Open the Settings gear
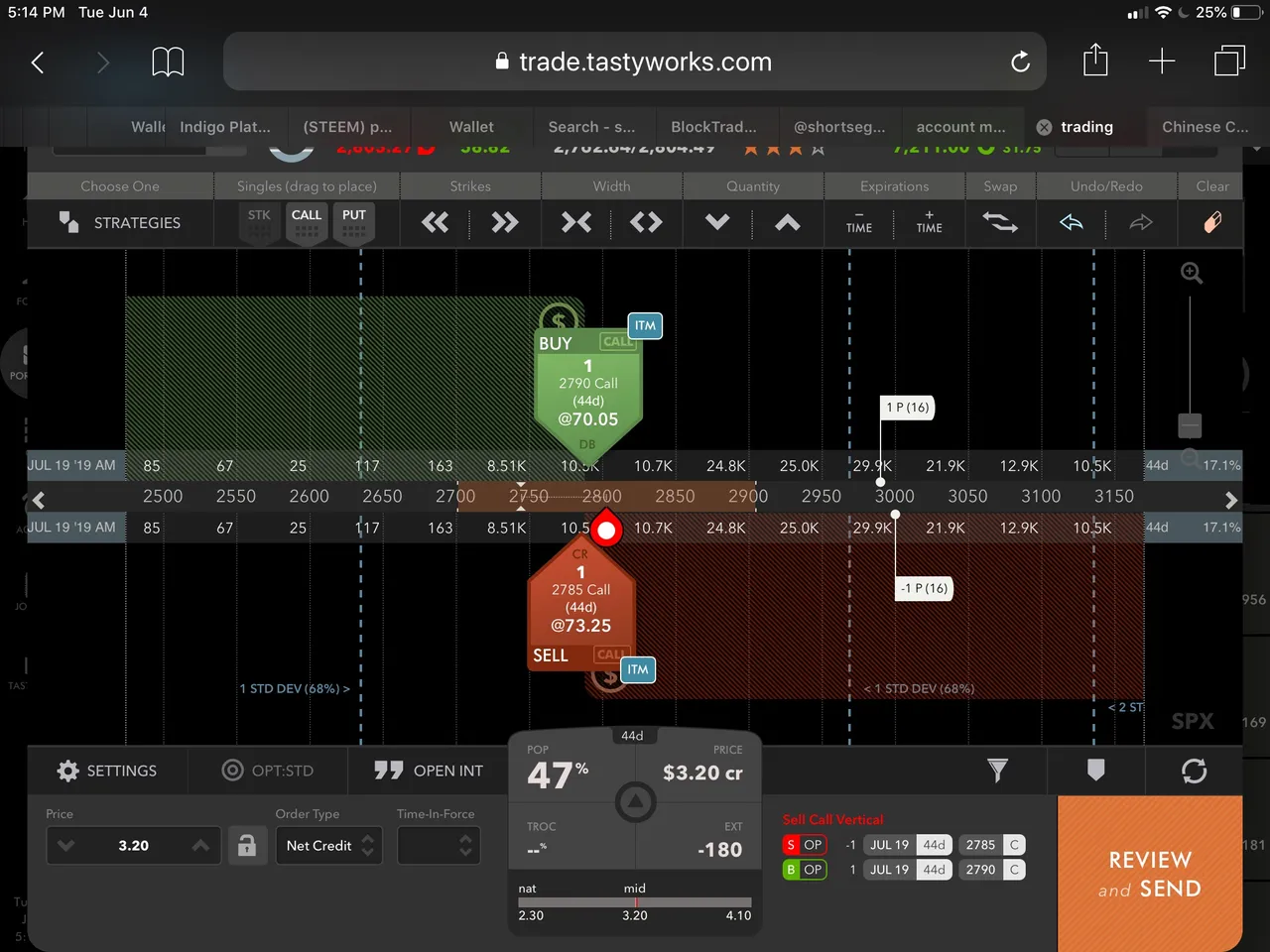The image size is (1270, 952). pos(106,771)
